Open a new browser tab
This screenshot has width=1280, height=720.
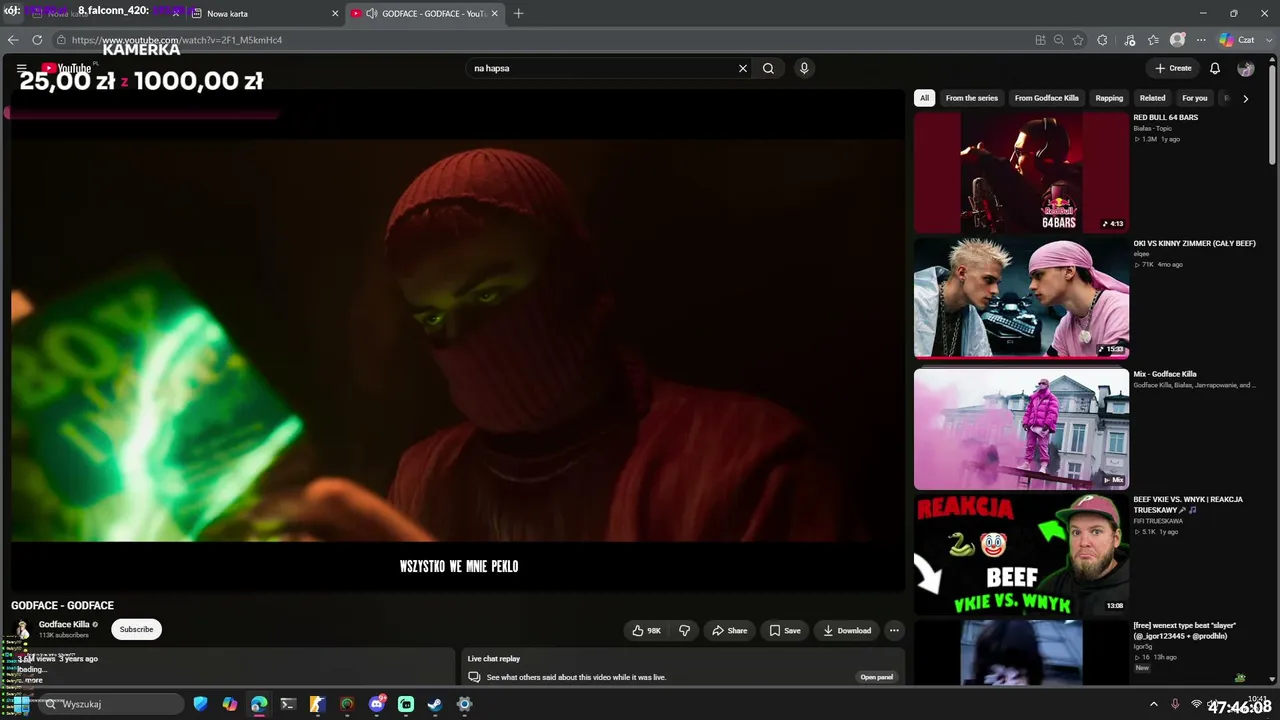click(518, 14)
